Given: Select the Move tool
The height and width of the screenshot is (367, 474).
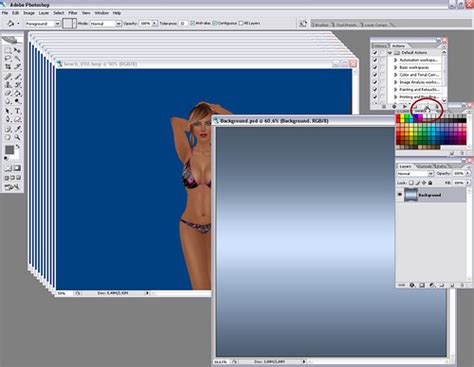Looking at the screenshot, I should click(17, 50).
